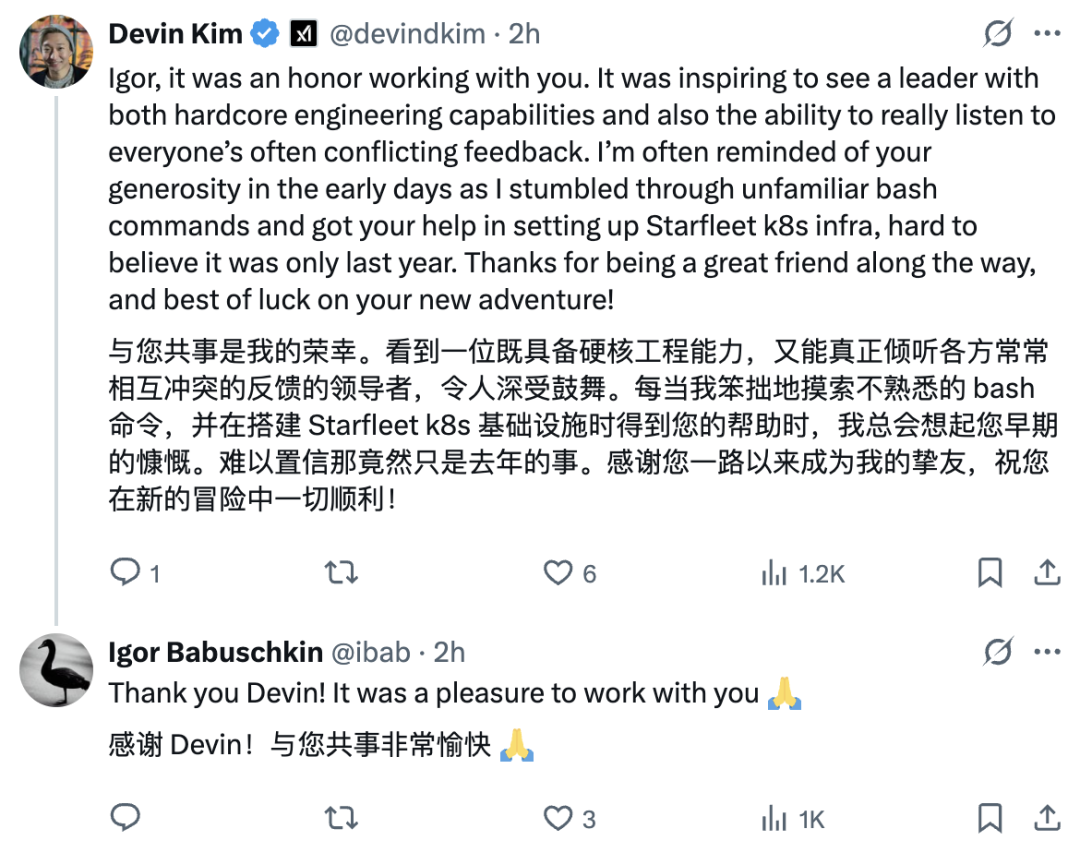Open more options on Igor's reply
The height and width of the screenshot is (853, 1080).
[1047, 653]
